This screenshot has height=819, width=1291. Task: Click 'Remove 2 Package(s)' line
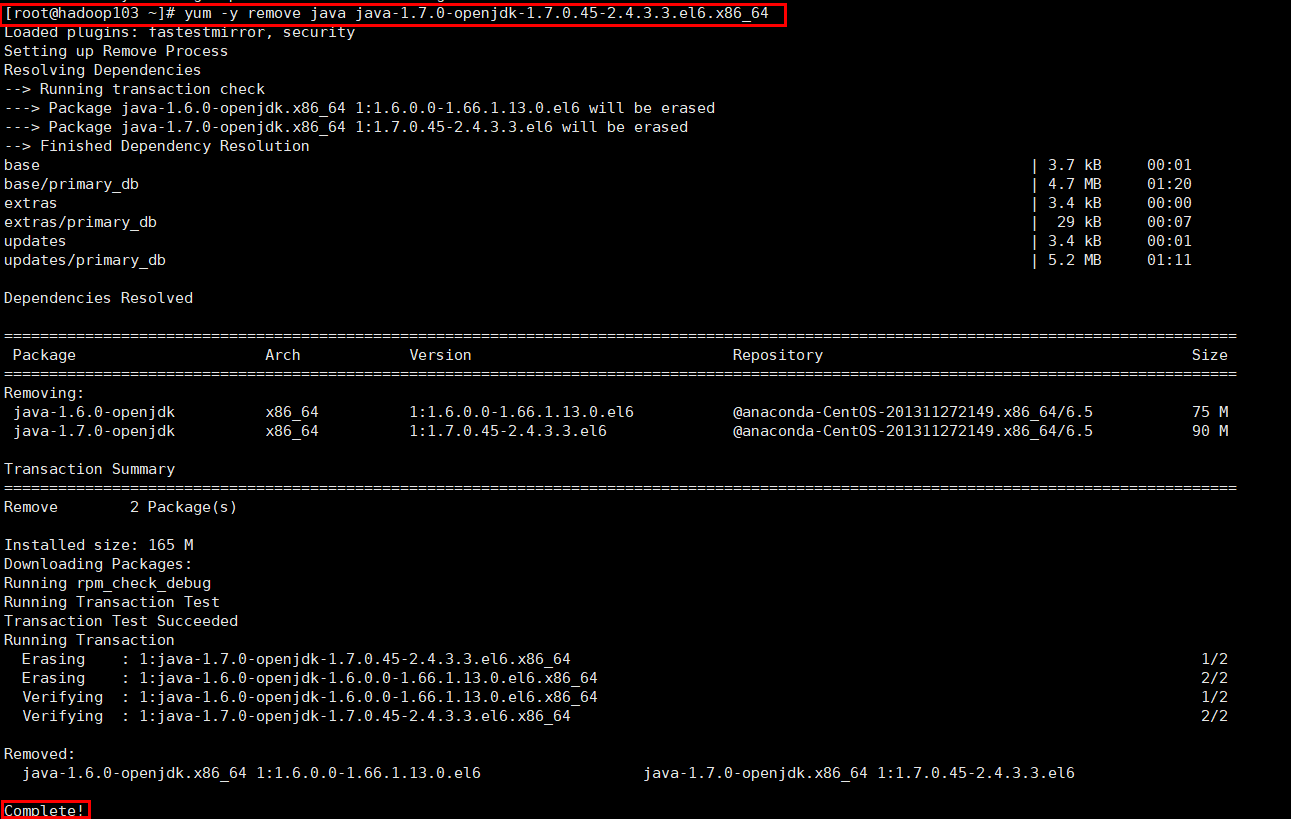tap(121, 507)
